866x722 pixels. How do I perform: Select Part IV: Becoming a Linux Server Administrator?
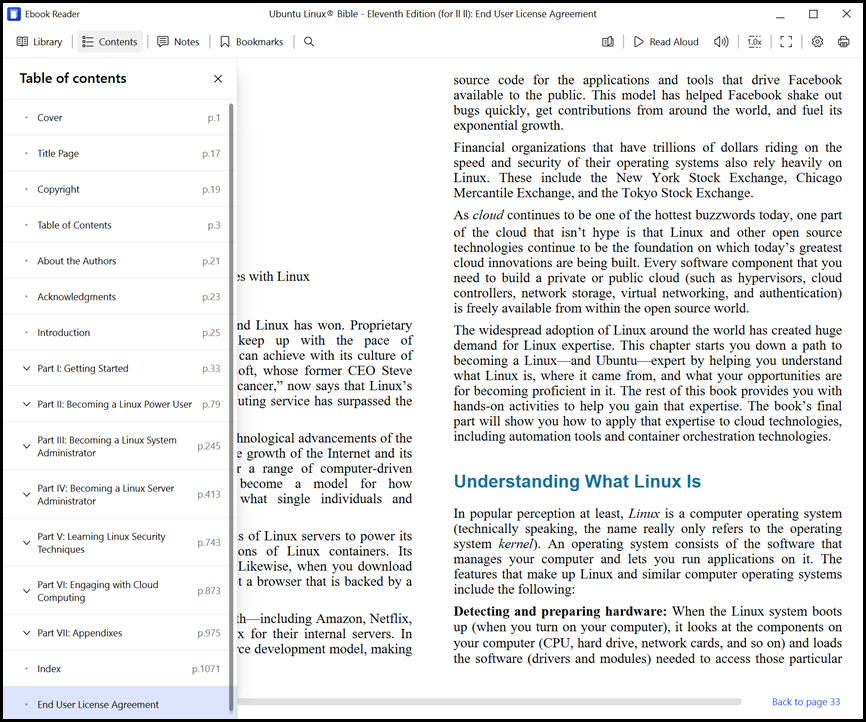(x=117, y=494)
